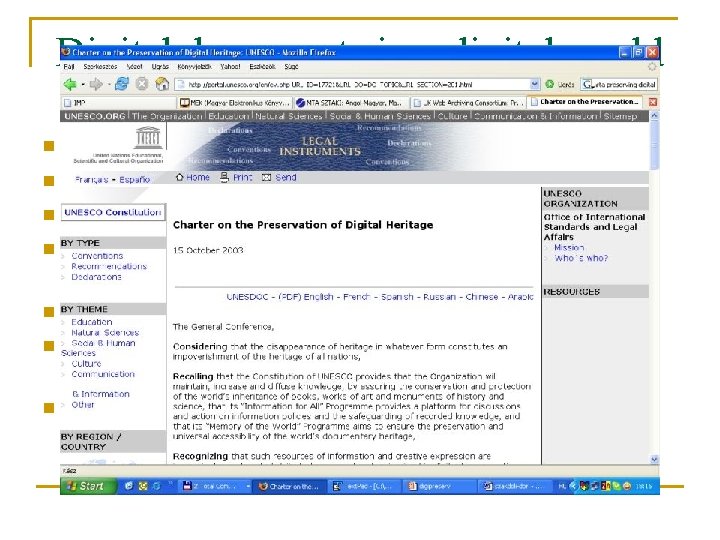Screen dimensions: 720x540
Task: Open the Mission link
Action: pos(569,248)
